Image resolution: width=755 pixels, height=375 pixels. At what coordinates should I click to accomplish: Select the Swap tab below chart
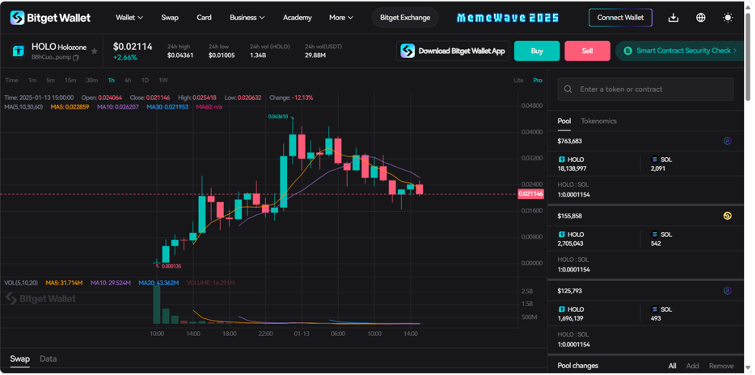(x=20, y=359)
